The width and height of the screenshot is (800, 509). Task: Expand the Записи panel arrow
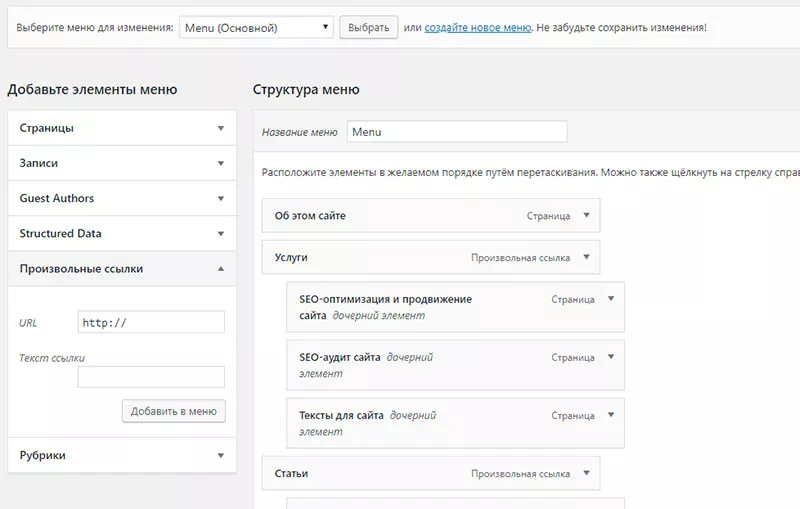(x=220, y=163)
